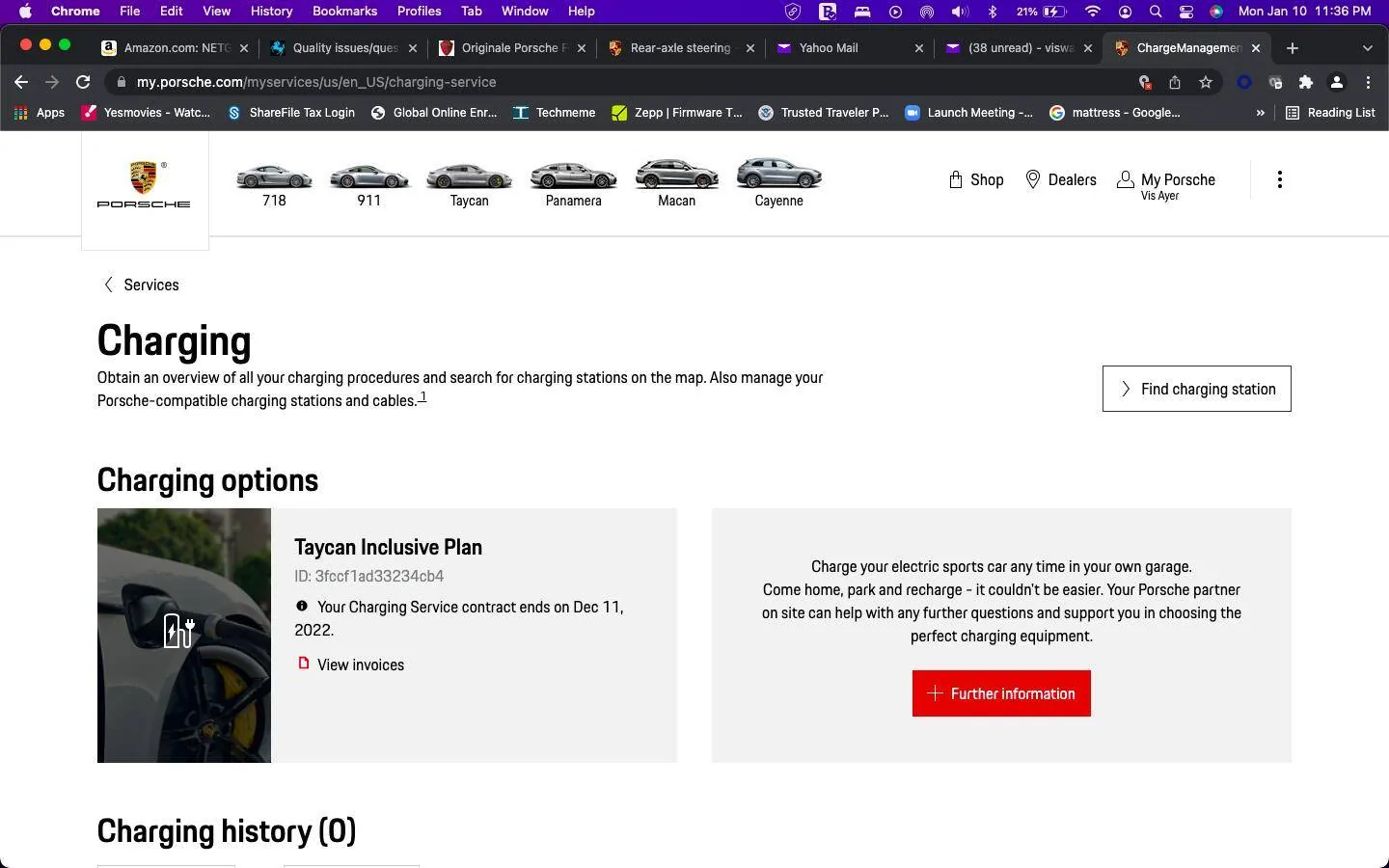Image resolution: width=1389 pixels, height=868 pixels.
Task: Click the browser back arrow
Action: [21, 82]
